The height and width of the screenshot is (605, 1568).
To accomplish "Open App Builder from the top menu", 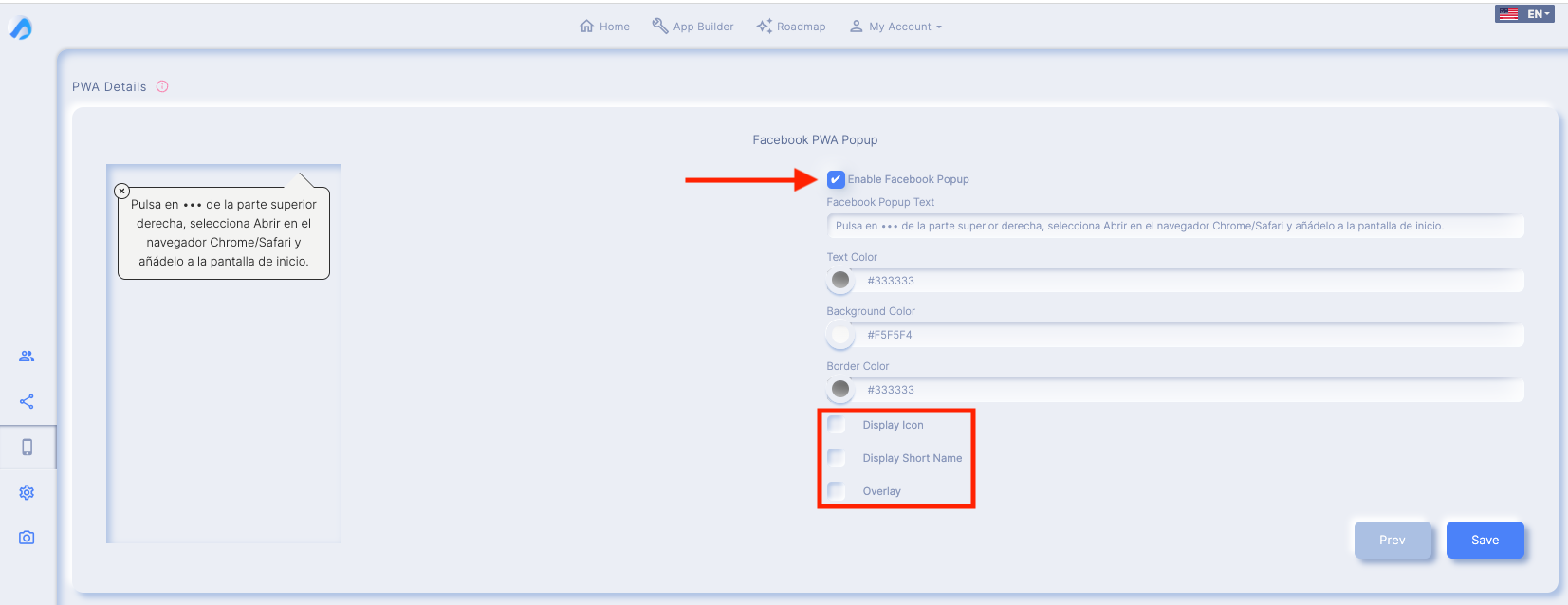I will tap(704, 27).
